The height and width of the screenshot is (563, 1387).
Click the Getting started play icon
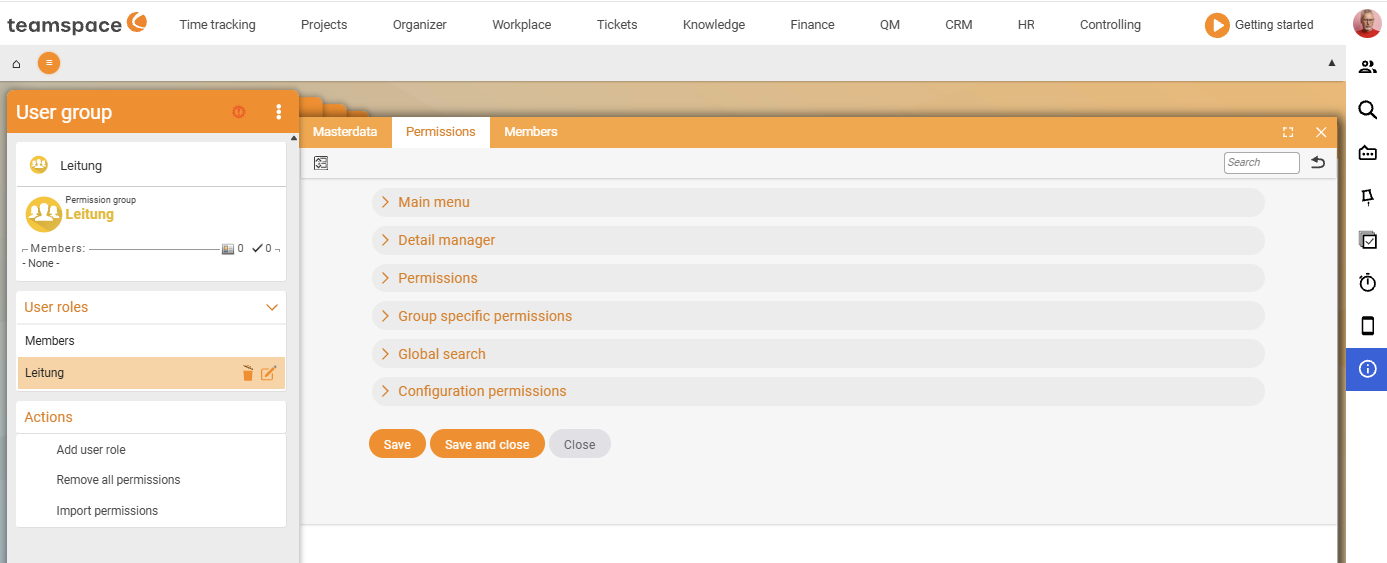[x=1216, y=25]
